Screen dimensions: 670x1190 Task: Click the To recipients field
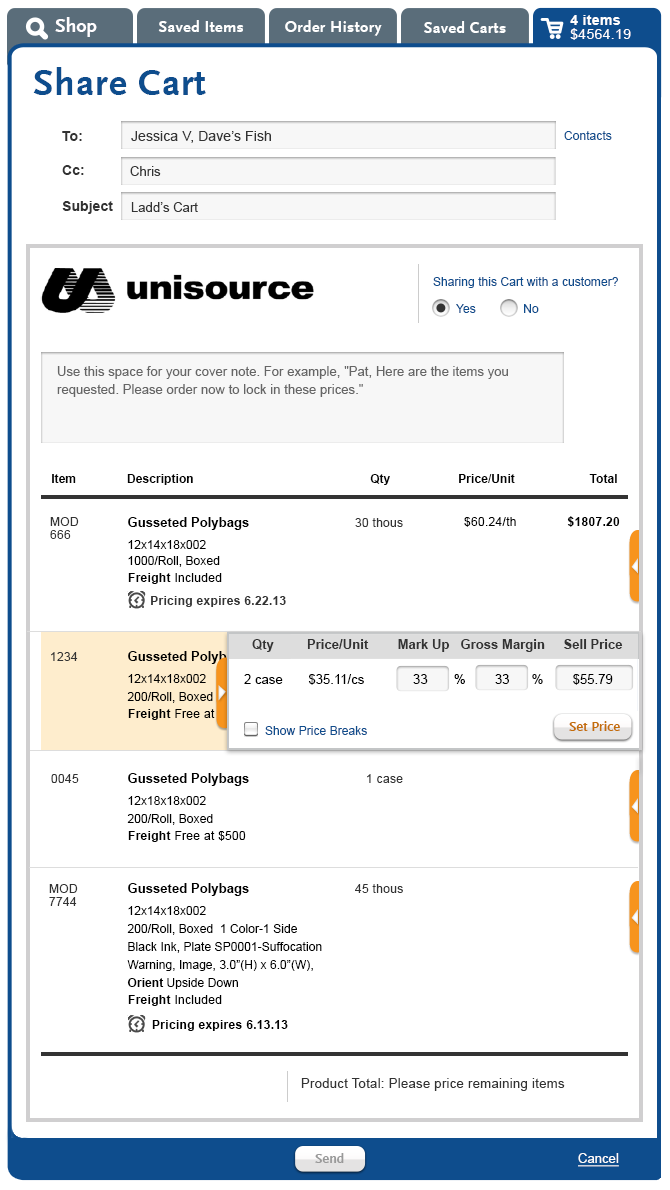[x=338, y=136]
